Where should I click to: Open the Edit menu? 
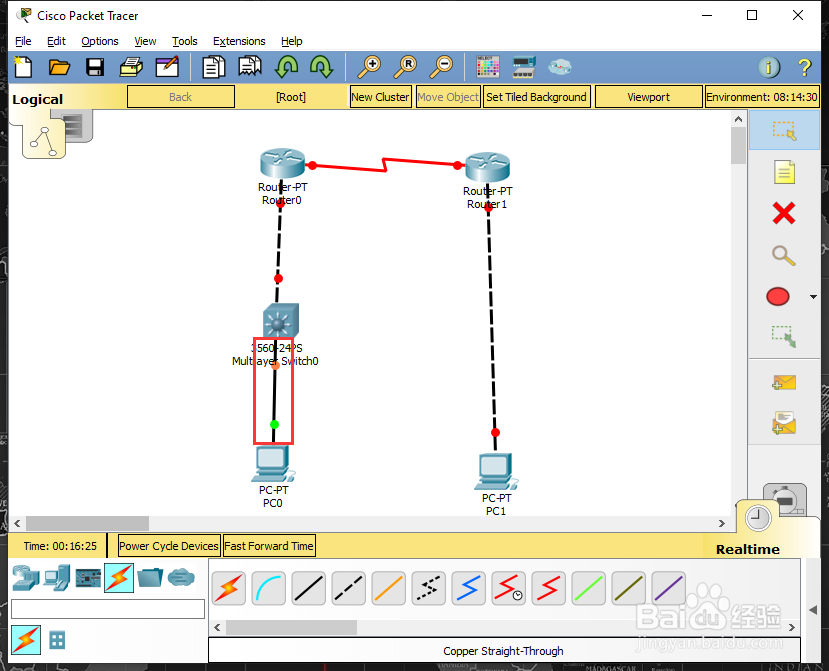click(x=56, y=41)
